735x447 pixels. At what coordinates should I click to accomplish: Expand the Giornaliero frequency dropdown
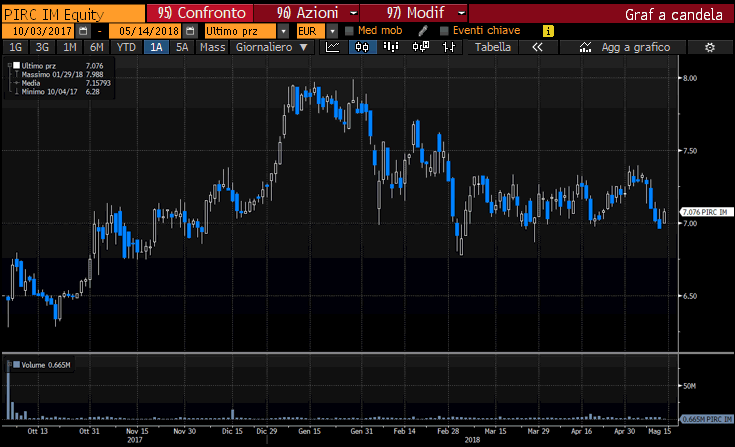pyautogui.click(x=270, y=47)
